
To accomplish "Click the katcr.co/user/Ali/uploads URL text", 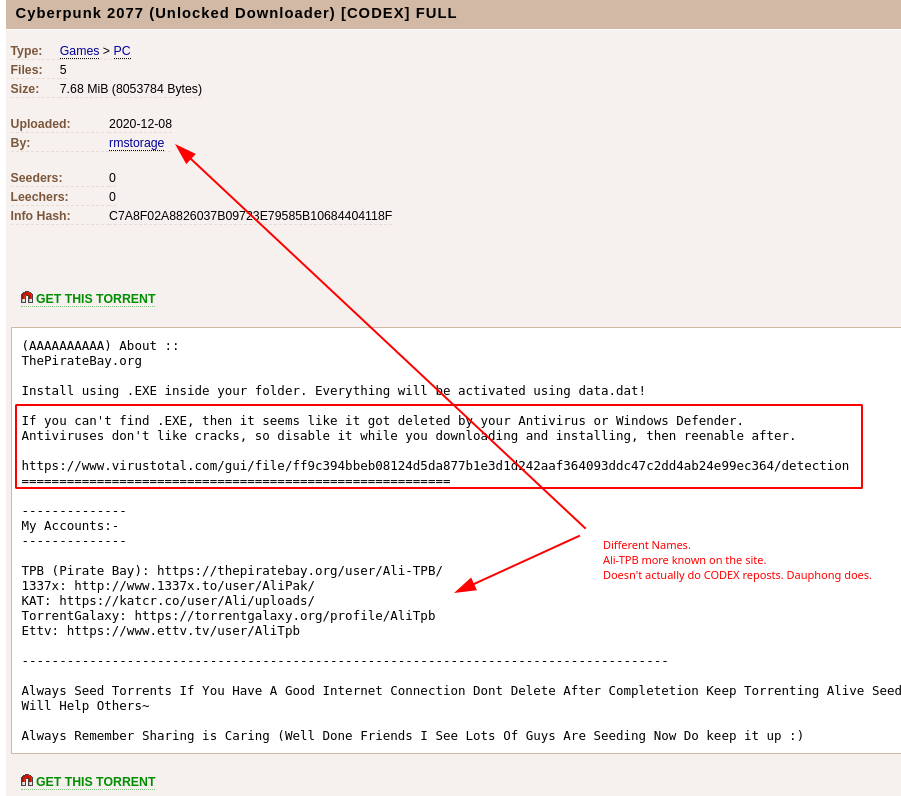I will [187, 601].
